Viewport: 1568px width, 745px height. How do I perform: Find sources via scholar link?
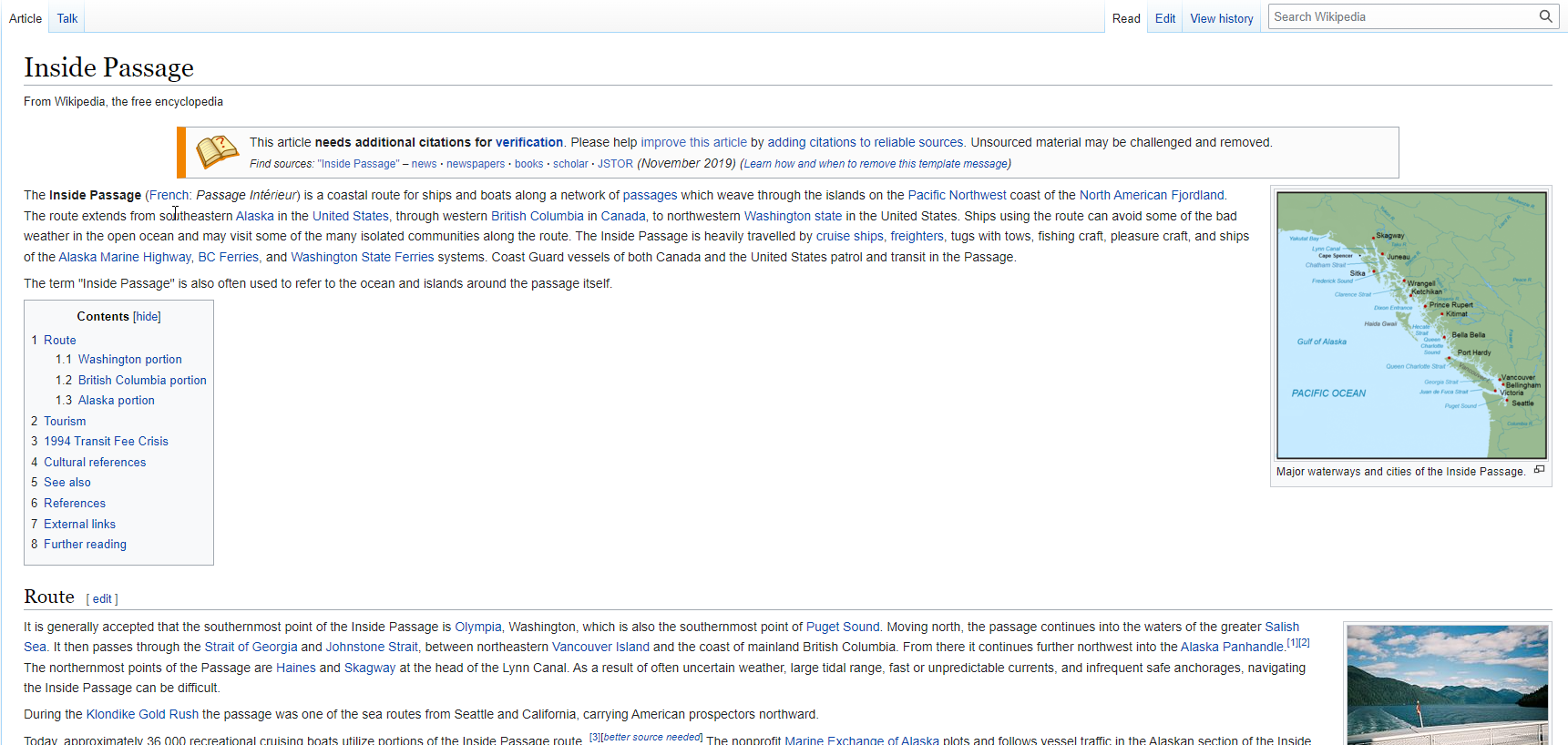pos(570,164)
